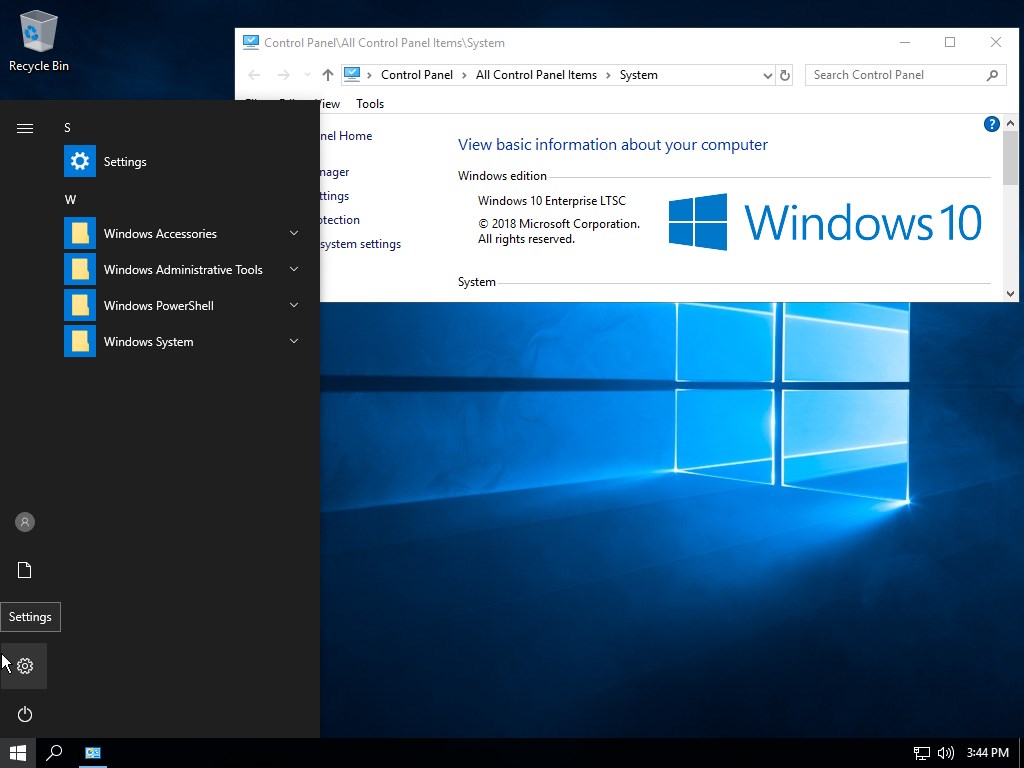Click the Power icon in Start menu
The height and width of the screenshot is (768, 1024).
click(25, 714)
